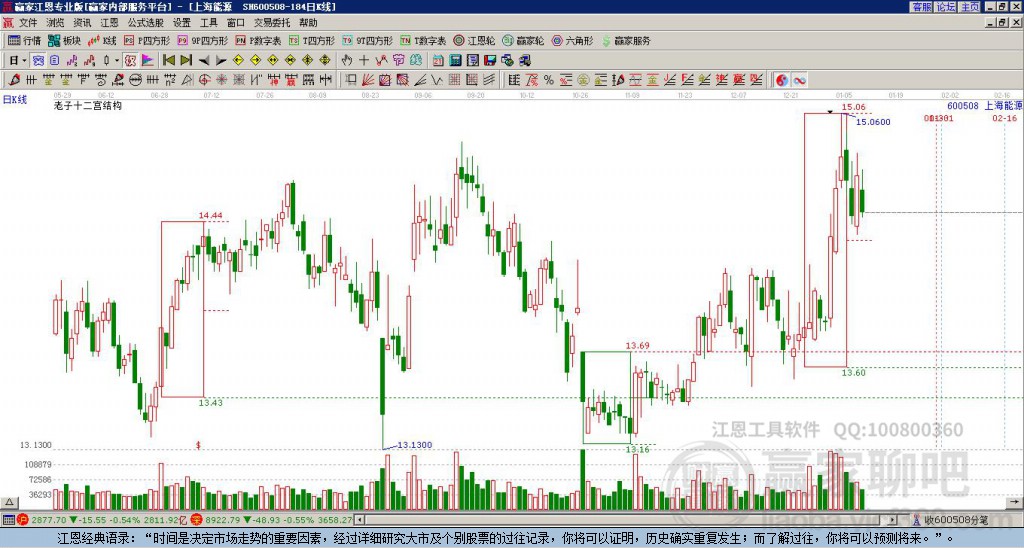
Task: Open the T数字表 time table
Action: coord(423,40)
